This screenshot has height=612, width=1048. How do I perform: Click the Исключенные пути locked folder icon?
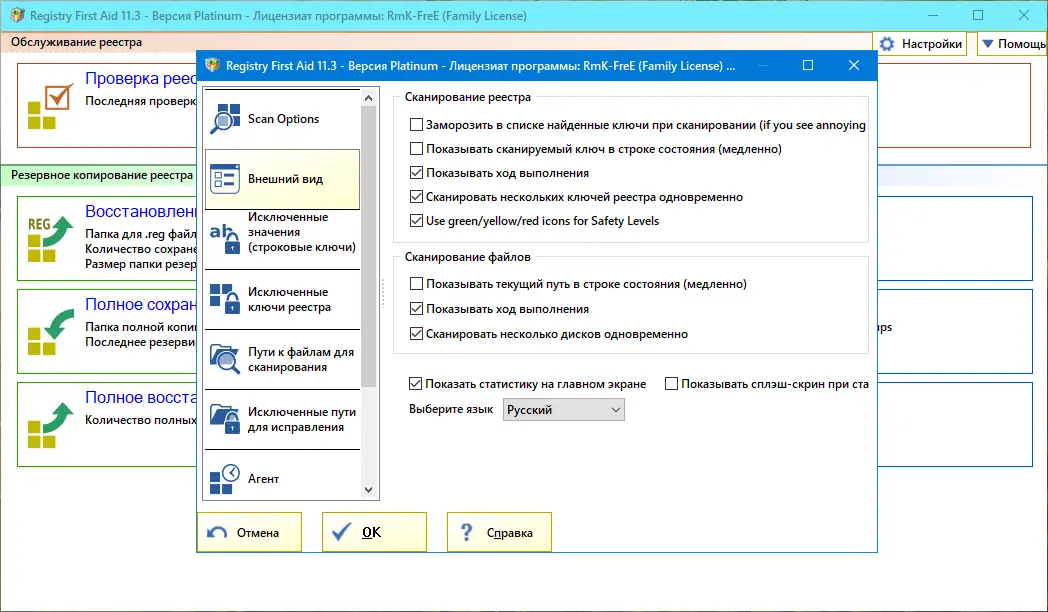225,419
